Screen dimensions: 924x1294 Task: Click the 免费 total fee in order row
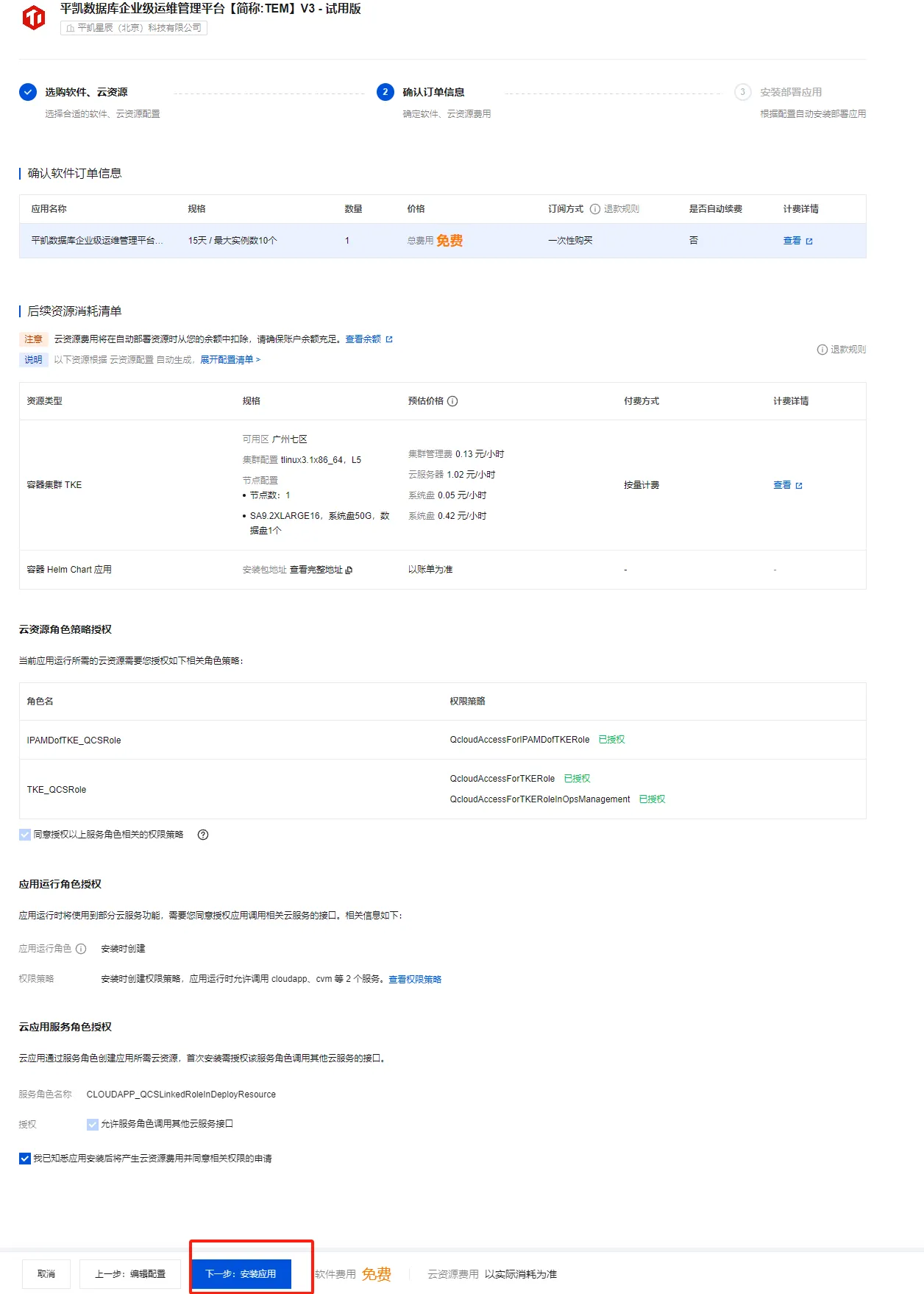449,241
